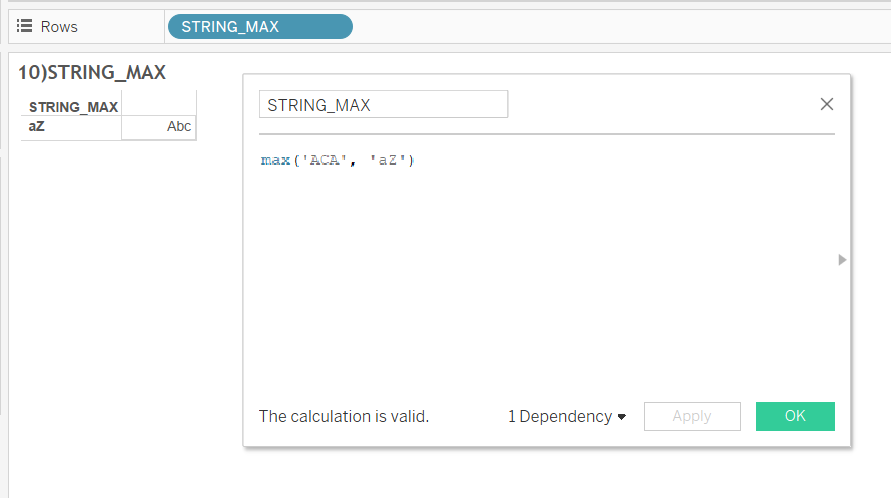
Task: Expand the function reference side arrow
Action: click(842, 260)
